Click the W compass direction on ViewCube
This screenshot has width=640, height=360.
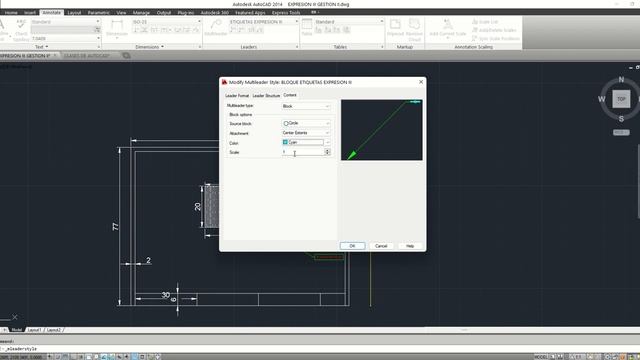pyautogui.click(x=602, y=99)
